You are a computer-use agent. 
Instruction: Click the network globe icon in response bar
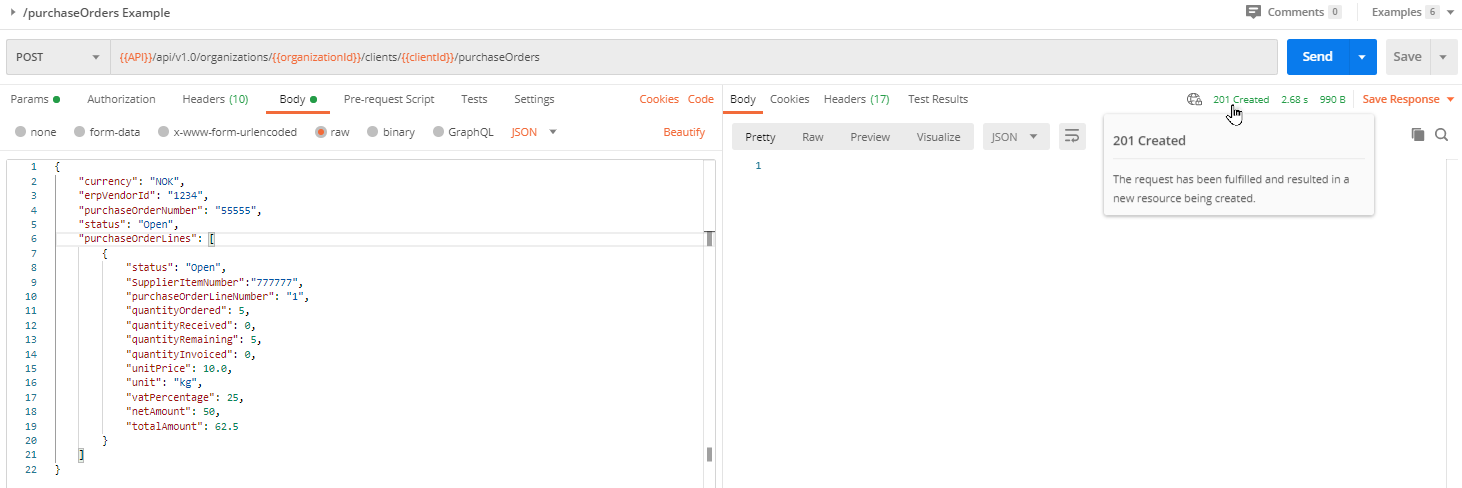point(1193,99)
